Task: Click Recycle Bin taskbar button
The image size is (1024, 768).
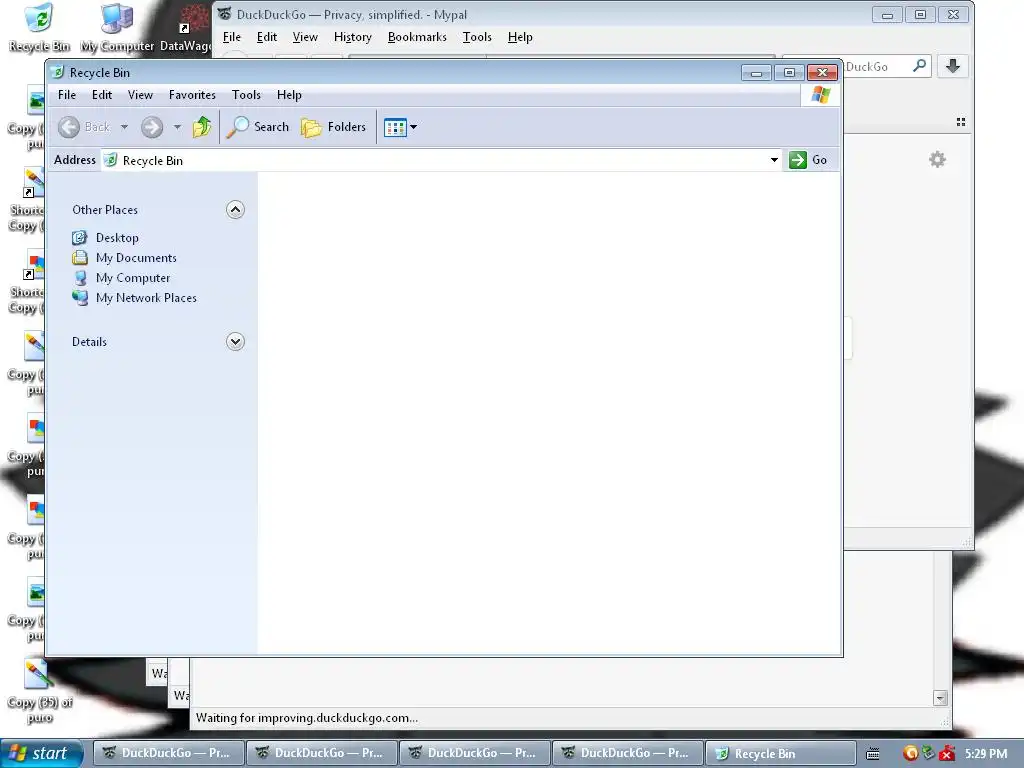Action: 781,753
